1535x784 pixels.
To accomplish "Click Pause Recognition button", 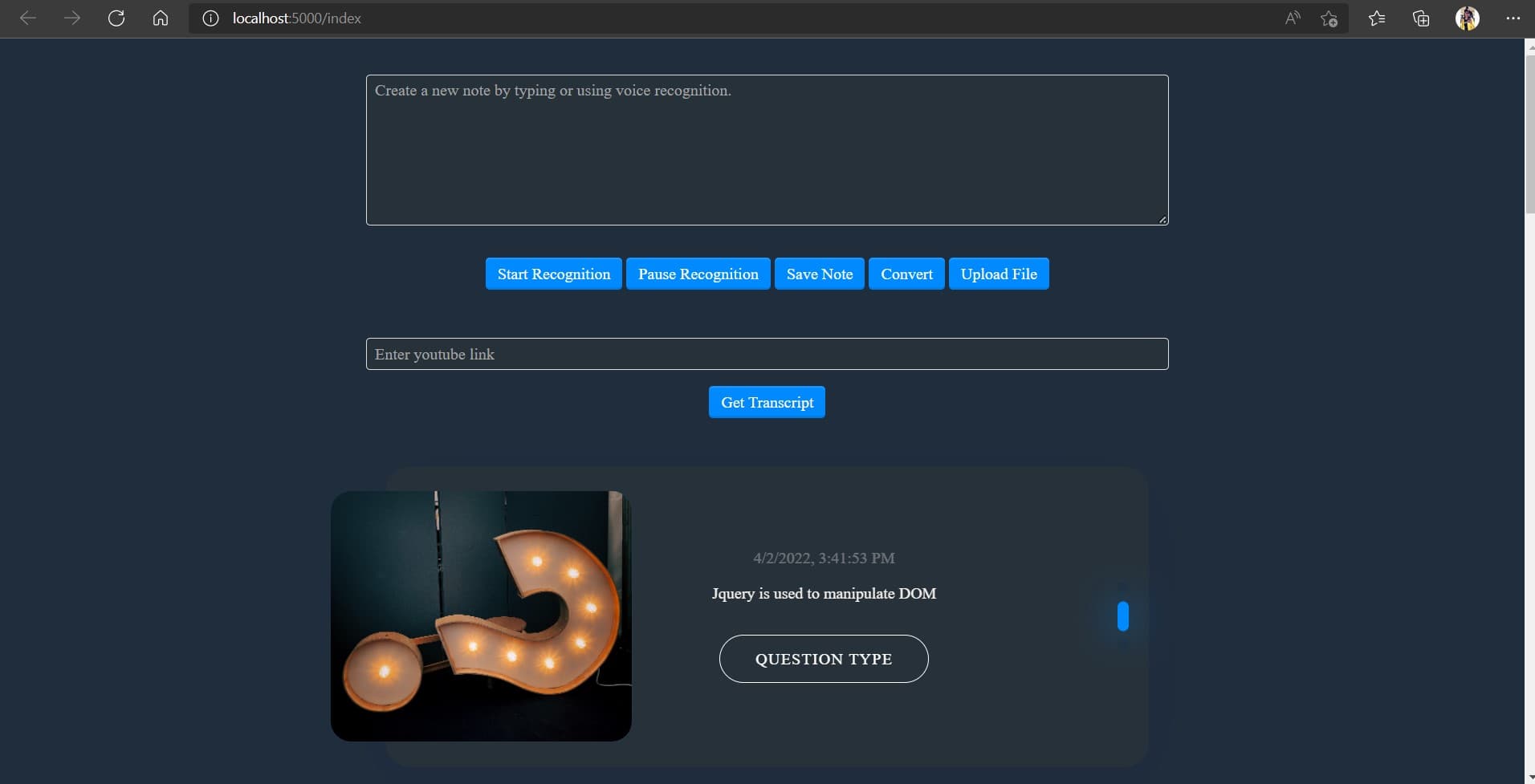I will 698,274.
